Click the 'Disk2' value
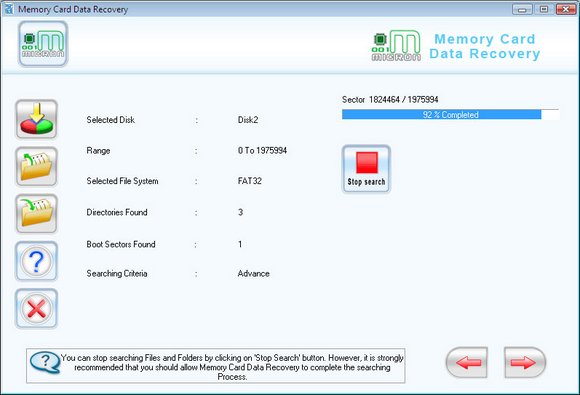Image resolution: width=580 pixels, height=395 pixels. tap(248, 120)
